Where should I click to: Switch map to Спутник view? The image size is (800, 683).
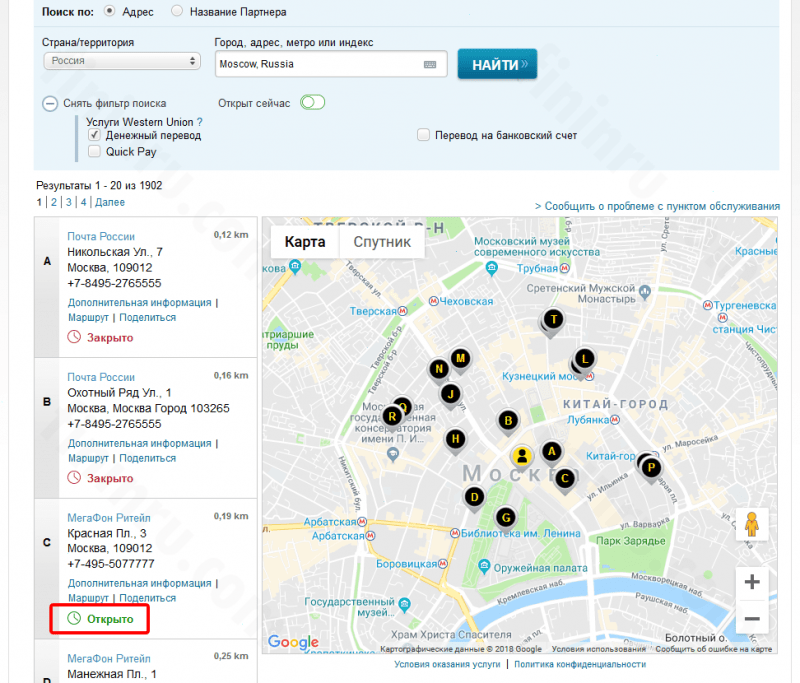coord(382,242)
